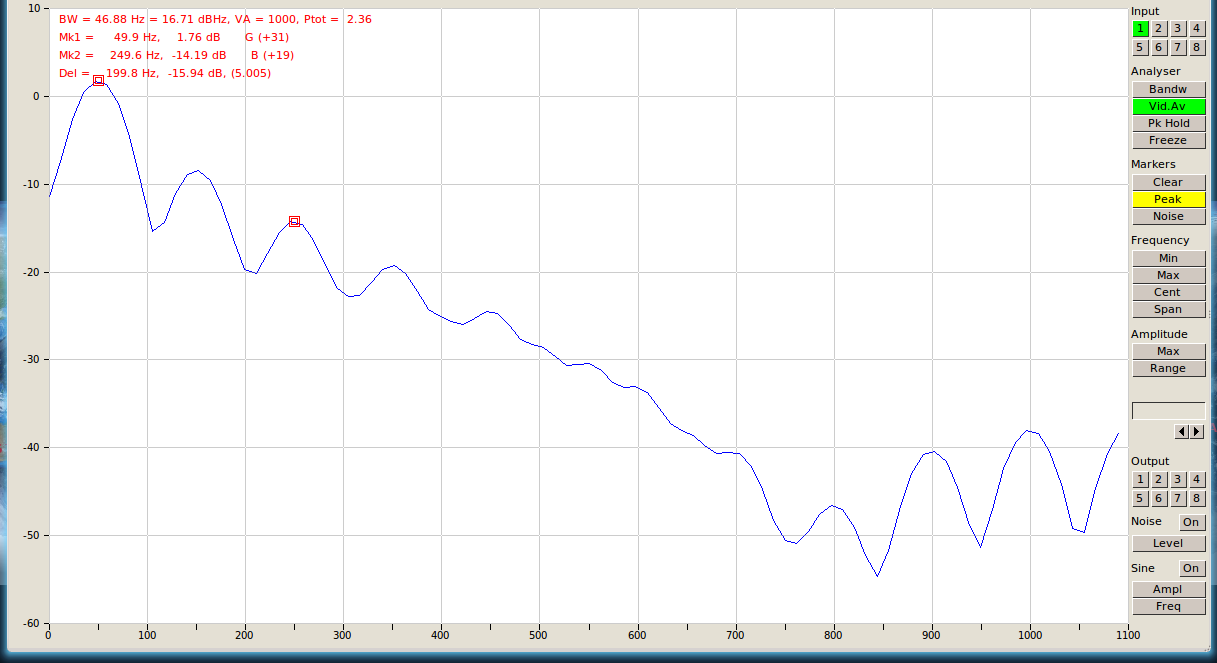The width and height of the screenshot is (1217, 663).
Task: Click the left arrow stepper
Action: click(1182, 432)
